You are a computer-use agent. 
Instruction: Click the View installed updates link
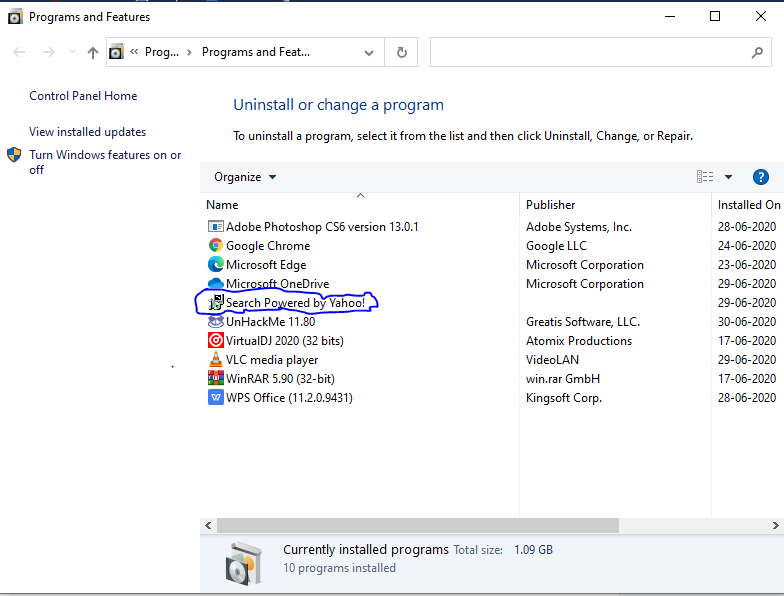(x=87, y=132)
